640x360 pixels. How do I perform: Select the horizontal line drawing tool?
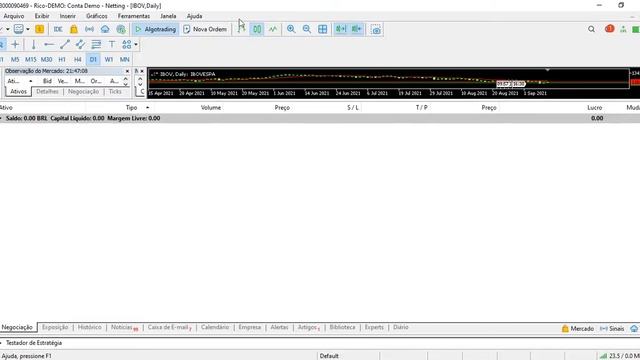click(49, 44)
